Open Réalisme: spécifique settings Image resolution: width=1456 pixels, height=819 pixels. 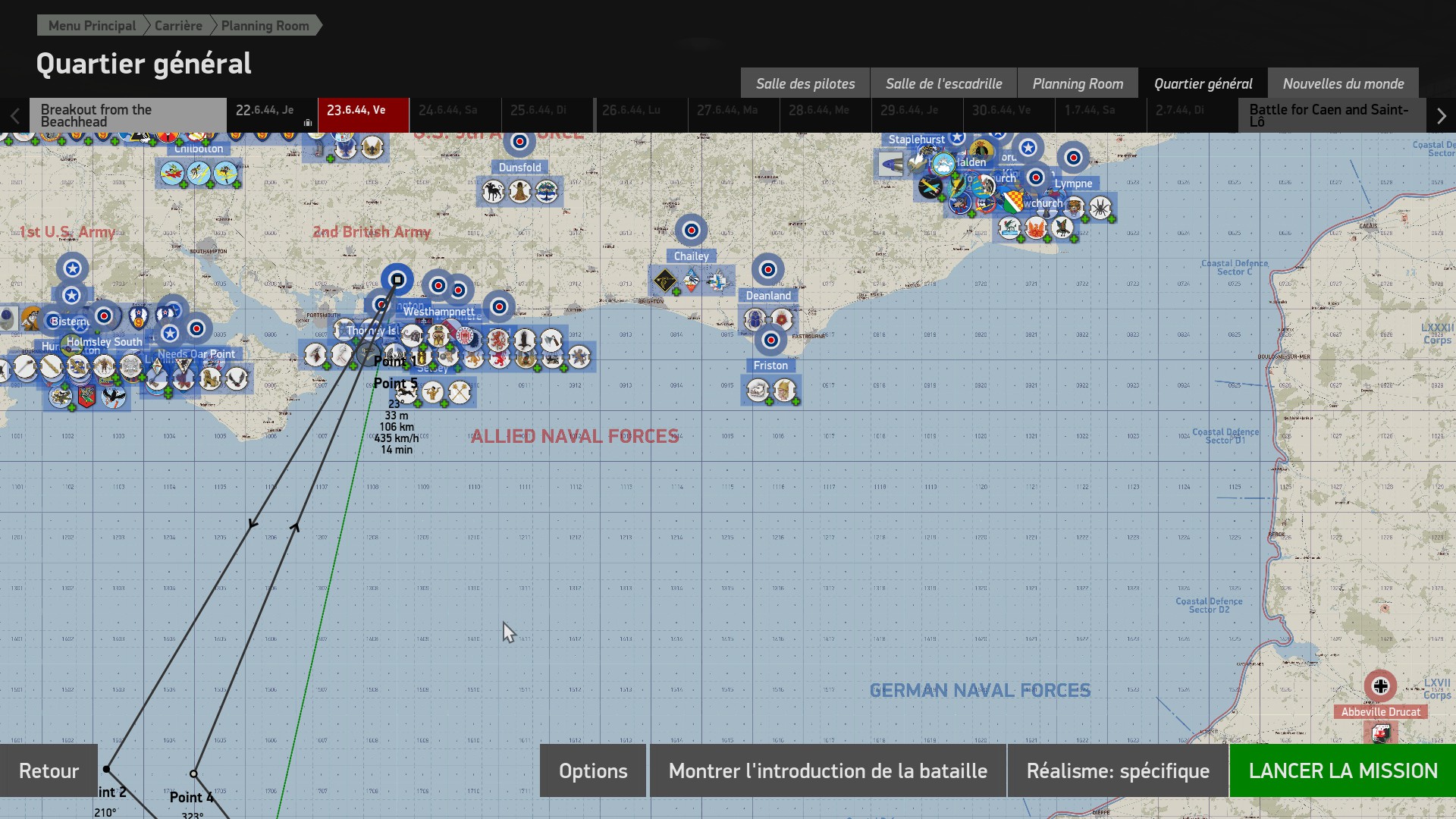[1118, 770]
